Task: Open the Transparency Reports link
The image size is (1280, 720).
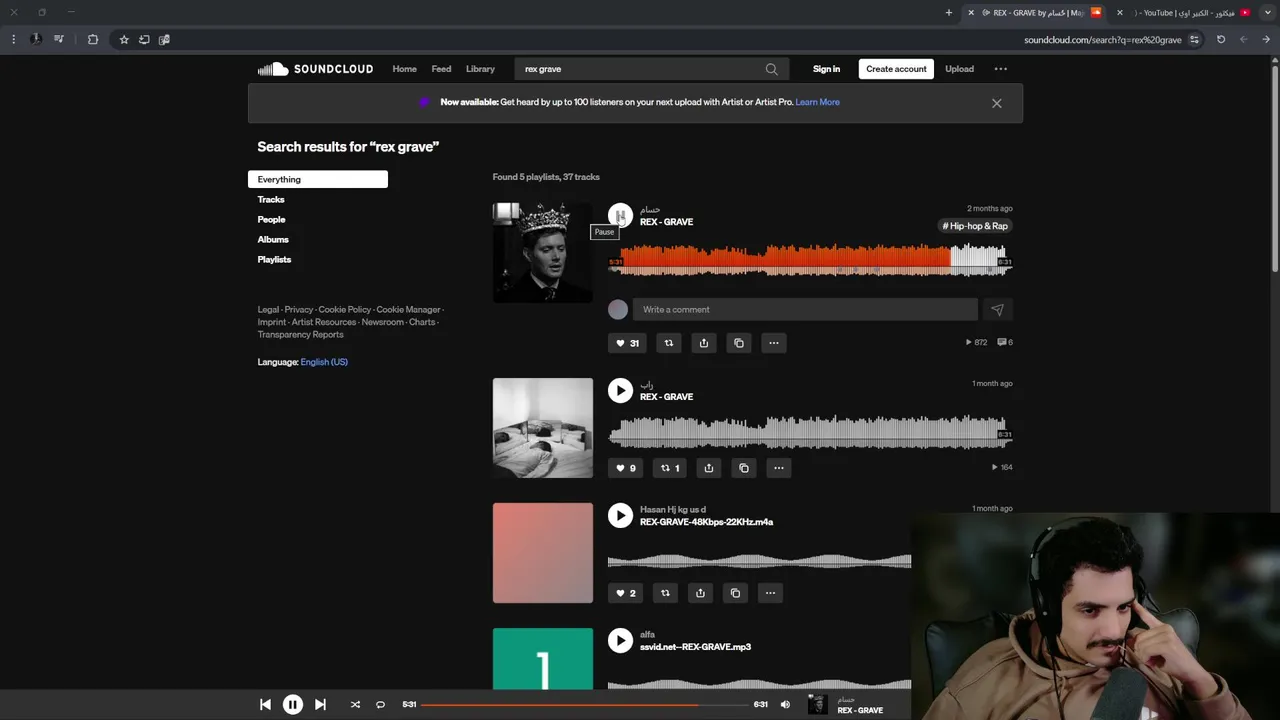Action: point(300,335)
